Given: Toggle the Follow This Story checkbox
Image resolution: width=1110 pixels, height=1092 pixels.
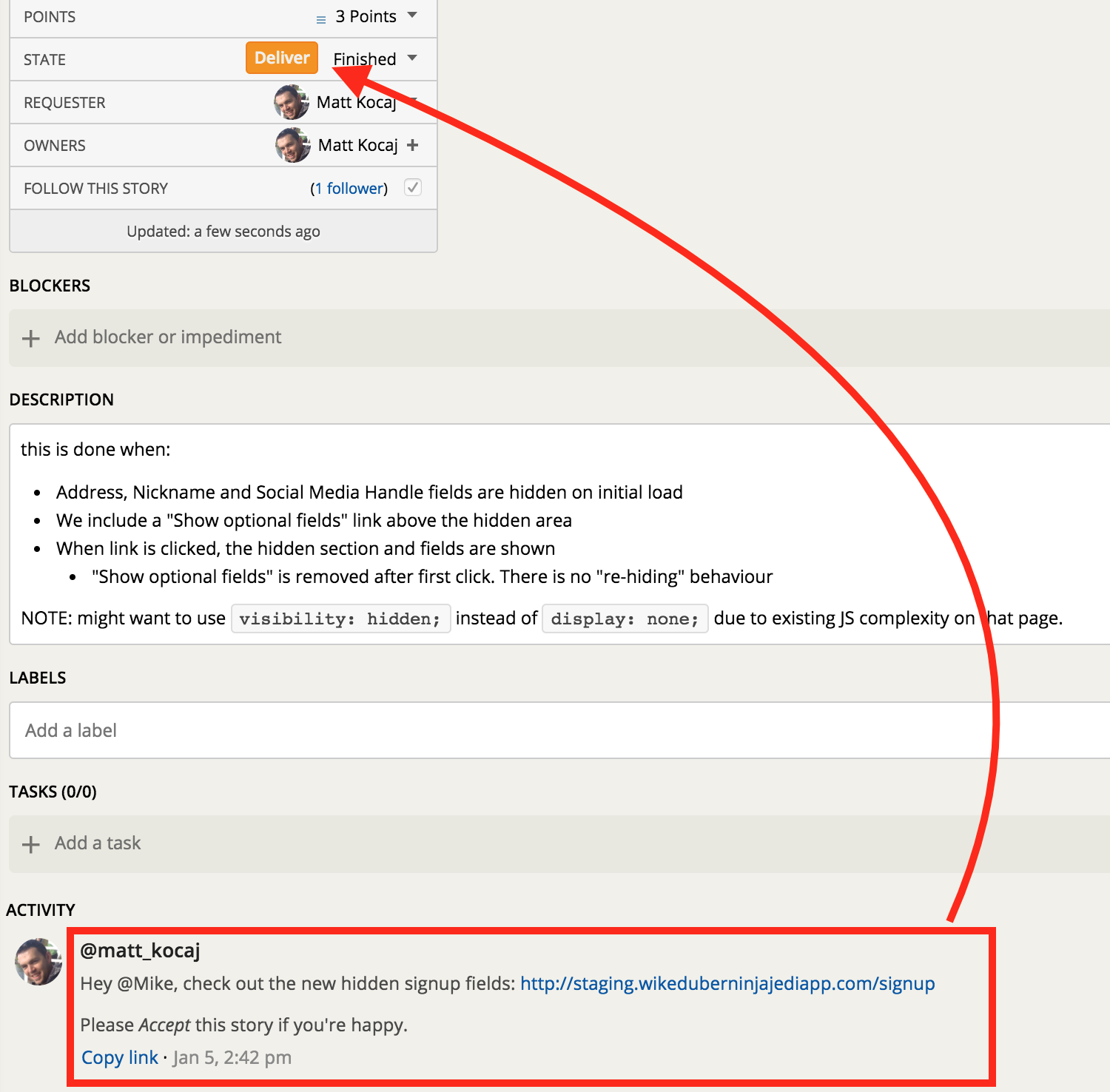Looking at the screenshot, I should coord(413,188).
